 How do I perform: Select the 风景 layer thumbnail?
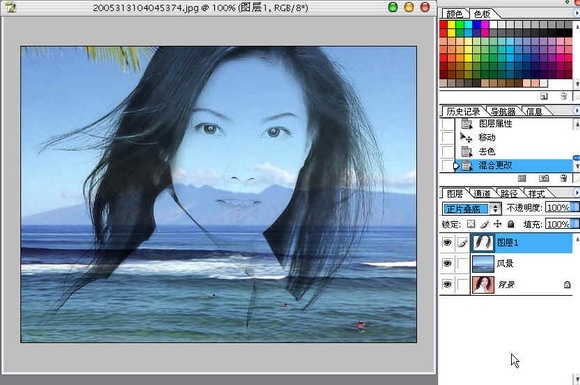[x=483, y=264]
